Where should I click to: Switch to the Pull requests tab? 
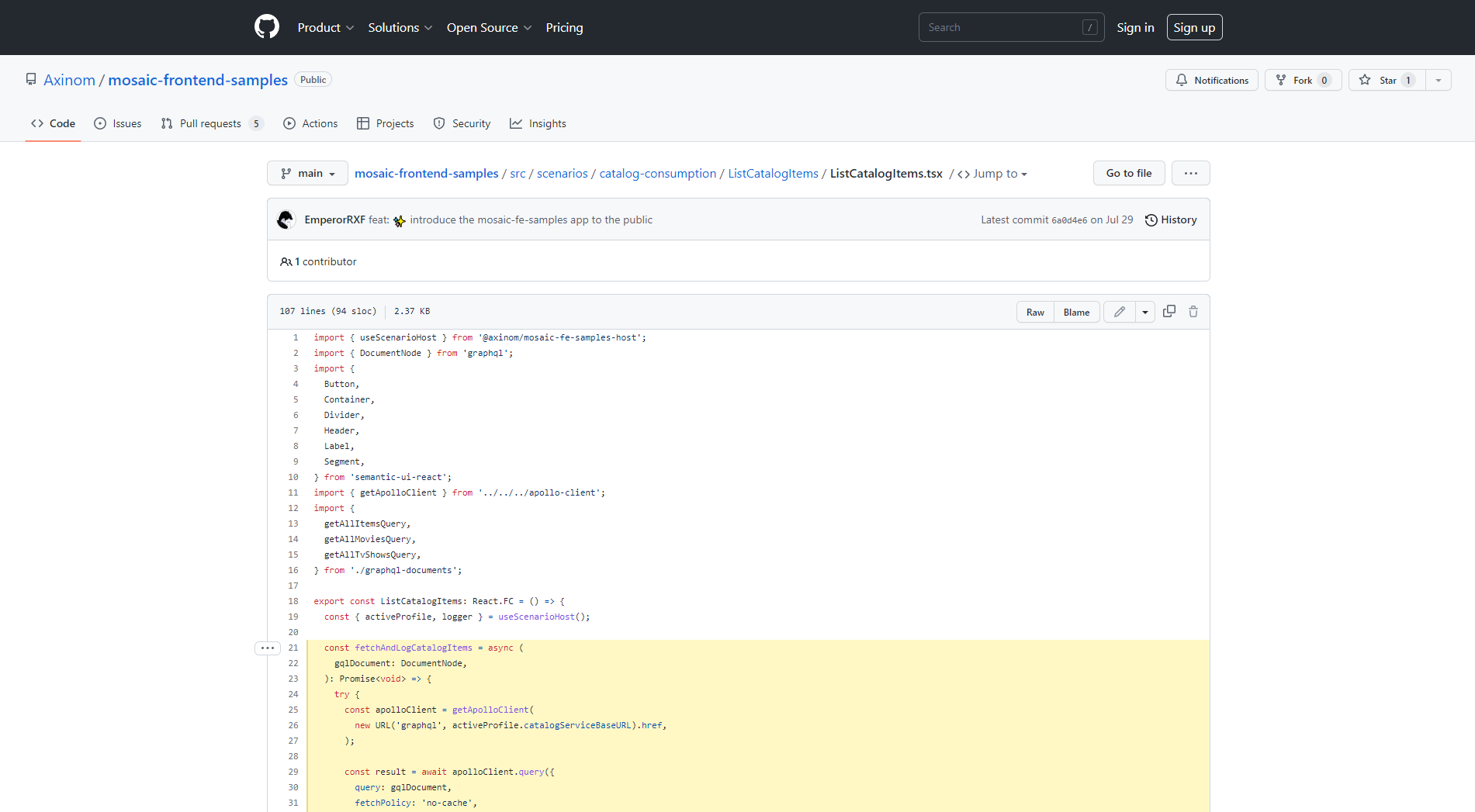[x=210, y=123]
